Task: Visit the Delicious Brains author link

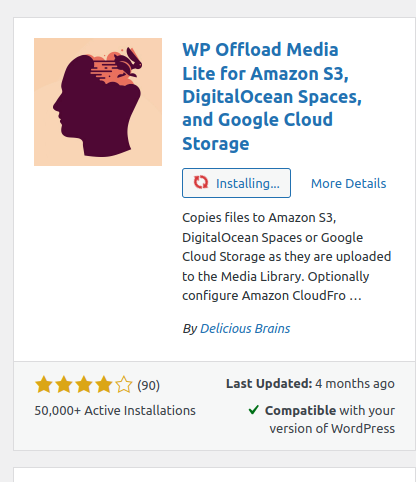Action: 245,329
